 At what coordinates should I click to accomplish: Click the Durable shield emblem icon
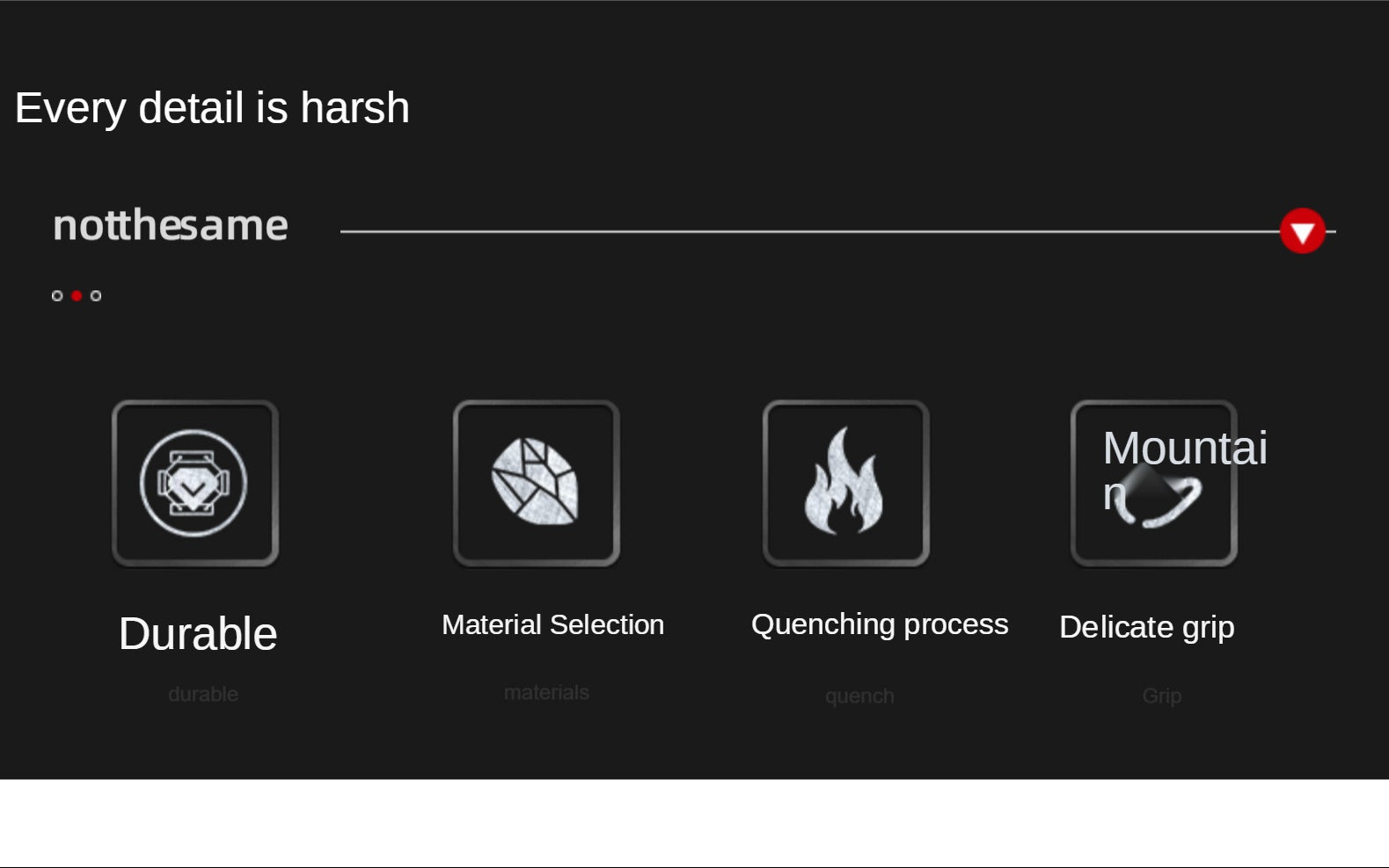tap(194, 484)
